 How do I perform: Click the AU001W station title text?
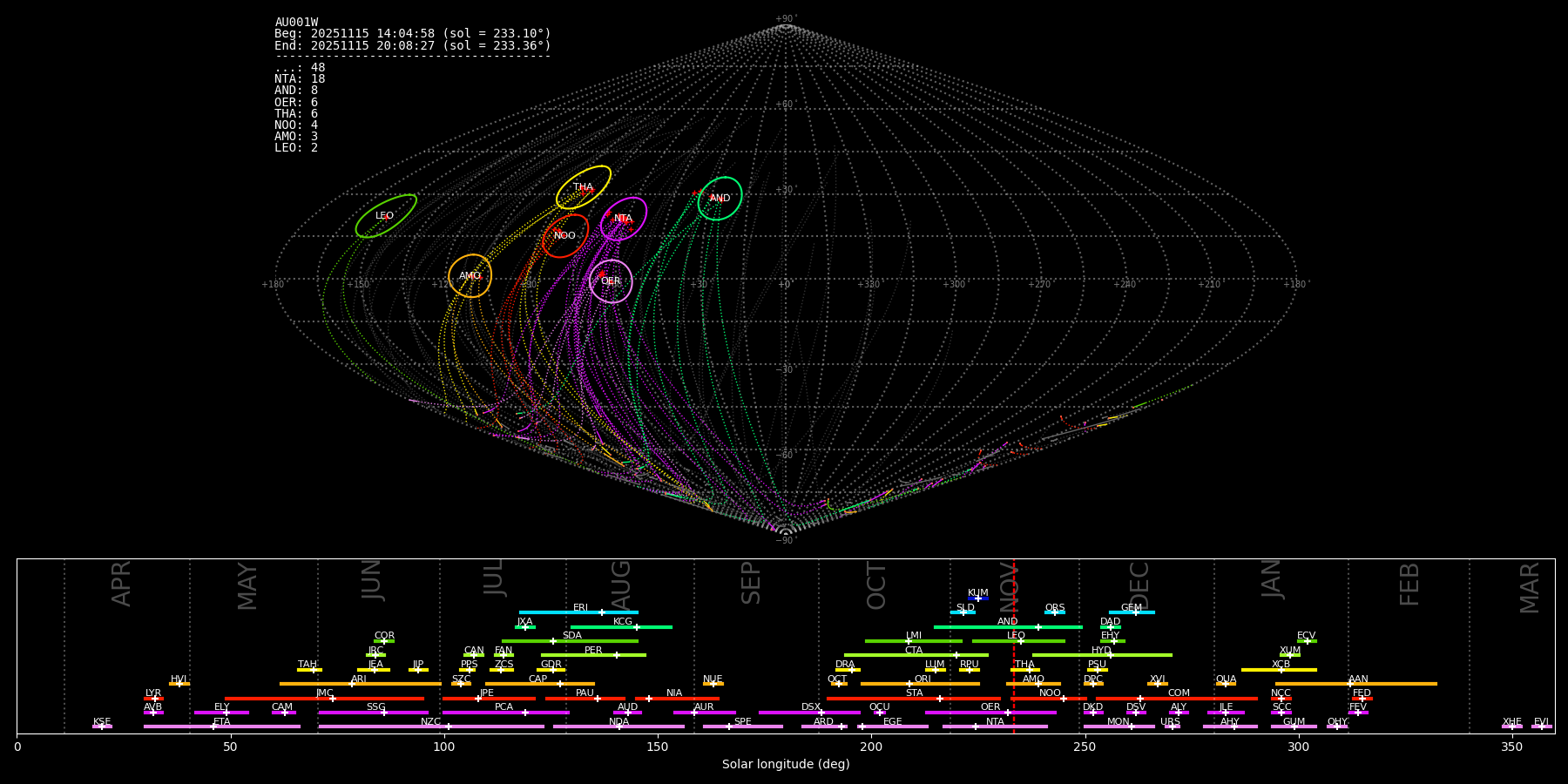(x=296, y=23)
